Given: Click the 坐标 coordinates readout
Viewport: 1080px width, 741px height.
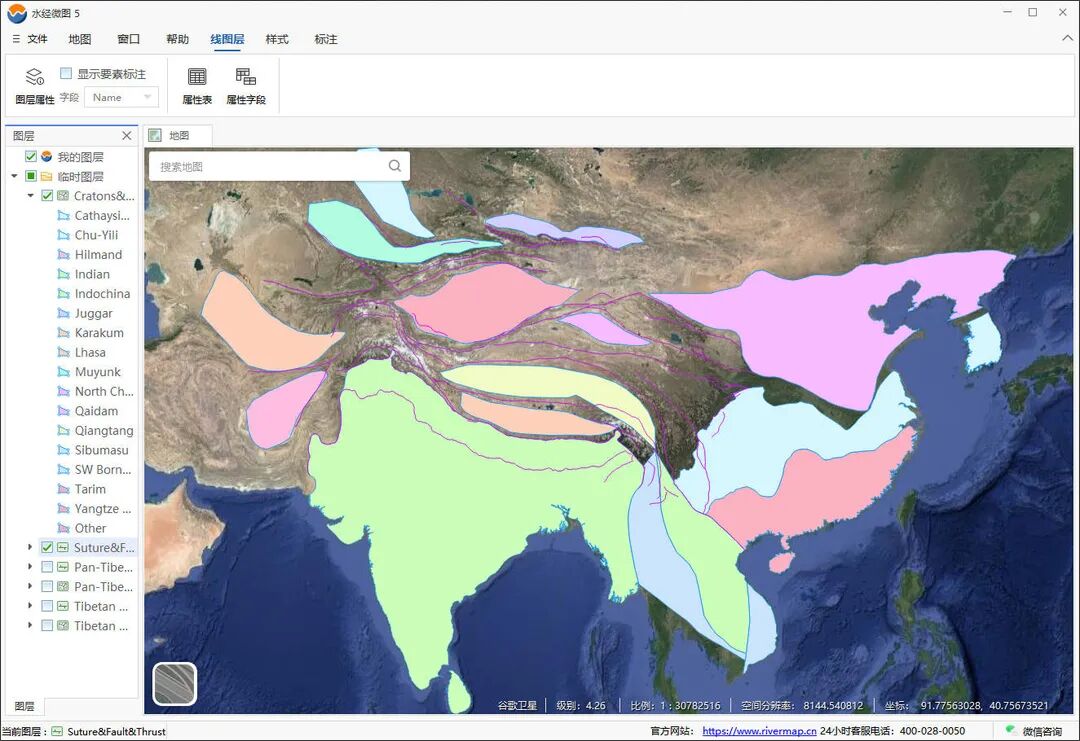Looking at the screenshot, I should pyautogui.click(x=966, y=705).
